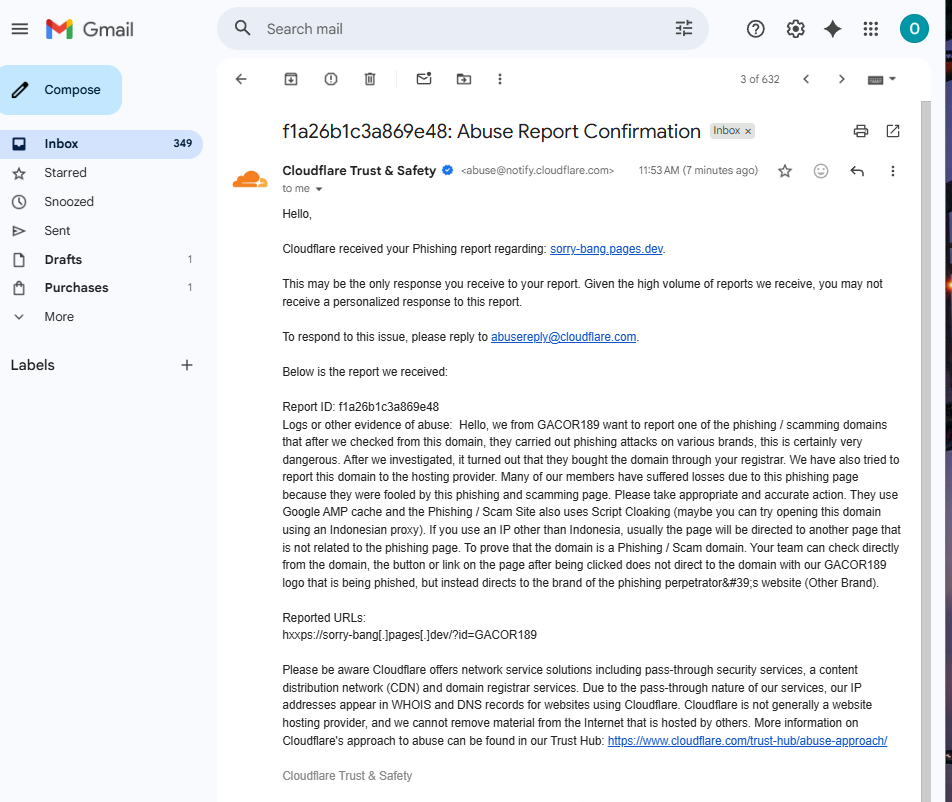Image resolution: width=952 pixels, height=802 pixels.
Task: Show details next to "to me"
Action: click(x=319, y=189)
